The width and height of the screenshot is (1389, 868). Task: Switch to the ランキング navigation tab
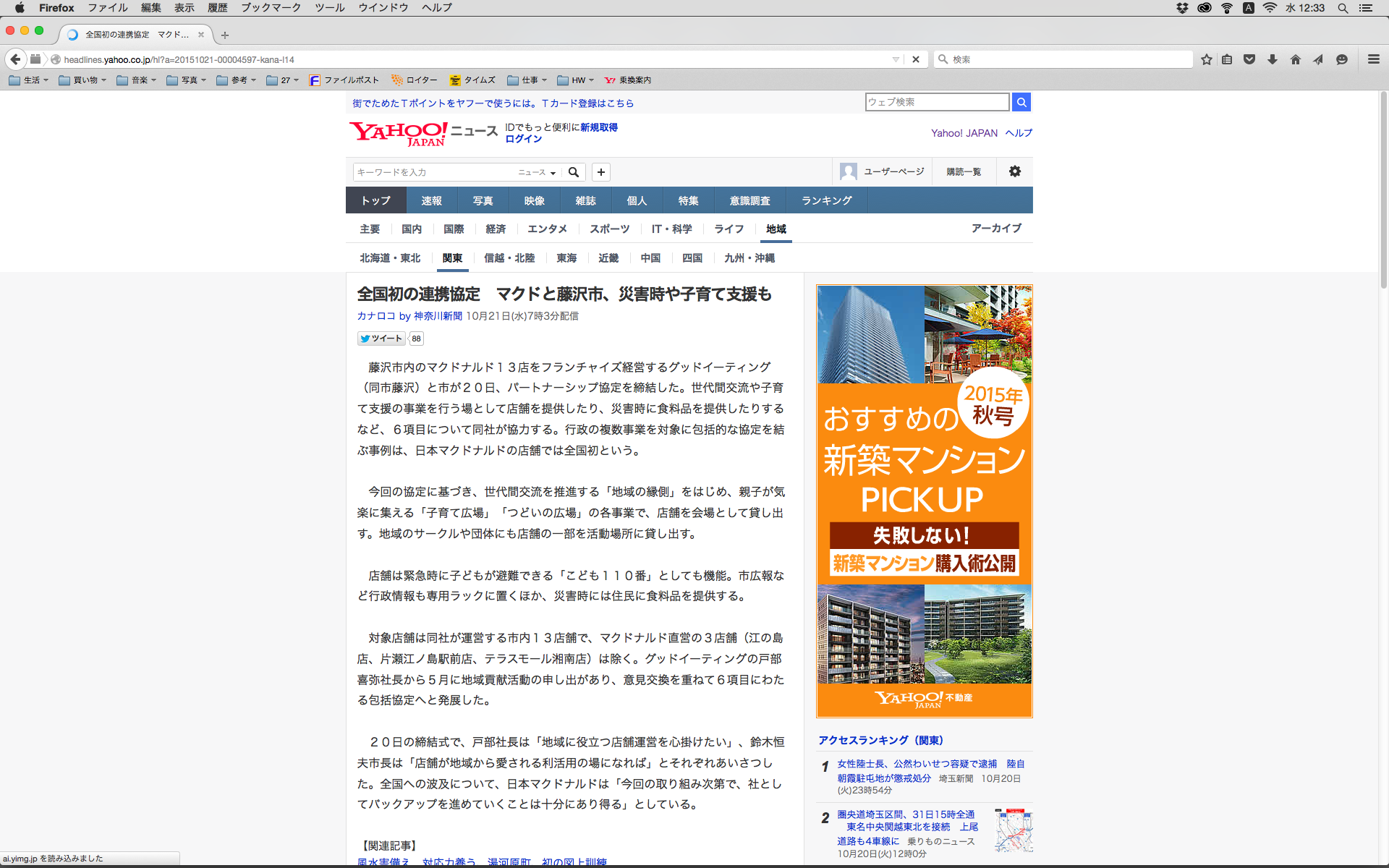[x=826, y=200]
